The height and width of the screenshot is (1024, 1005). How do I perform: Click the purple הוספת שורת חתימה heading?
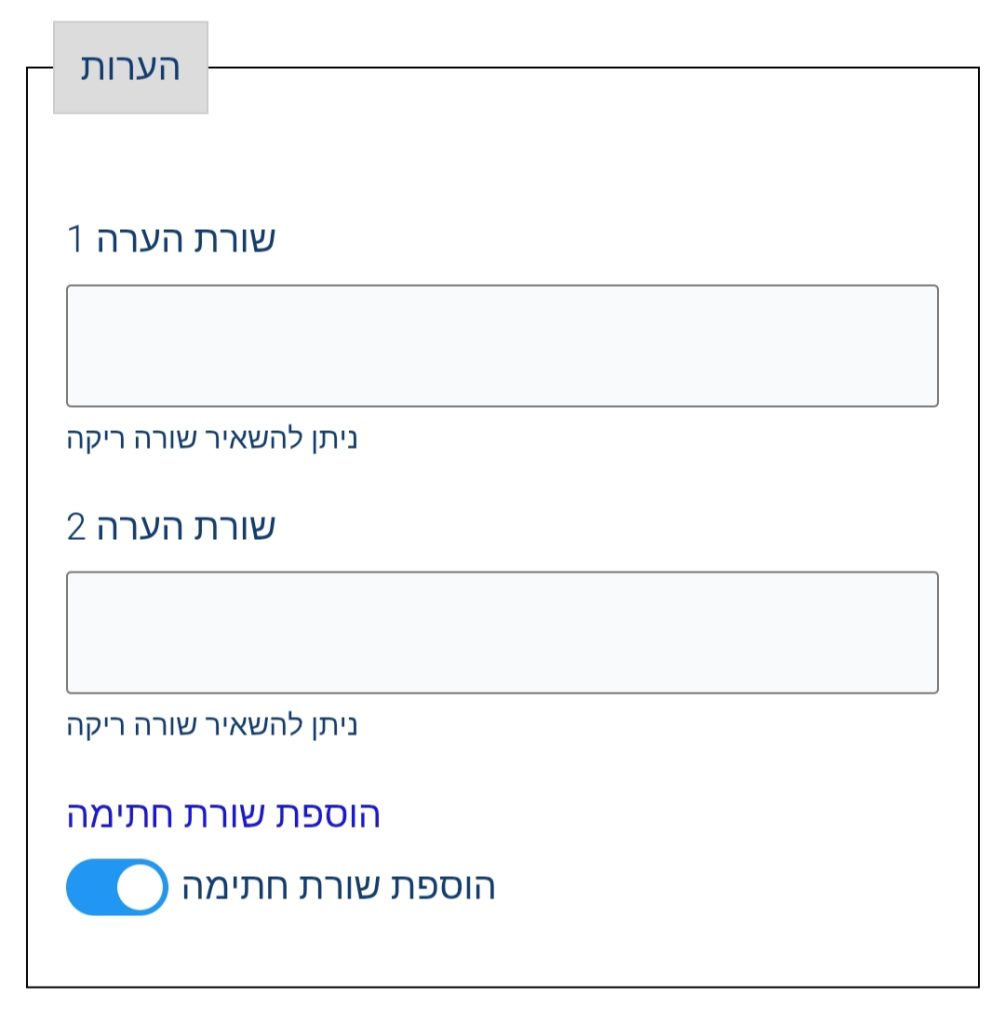coord(223,815)
